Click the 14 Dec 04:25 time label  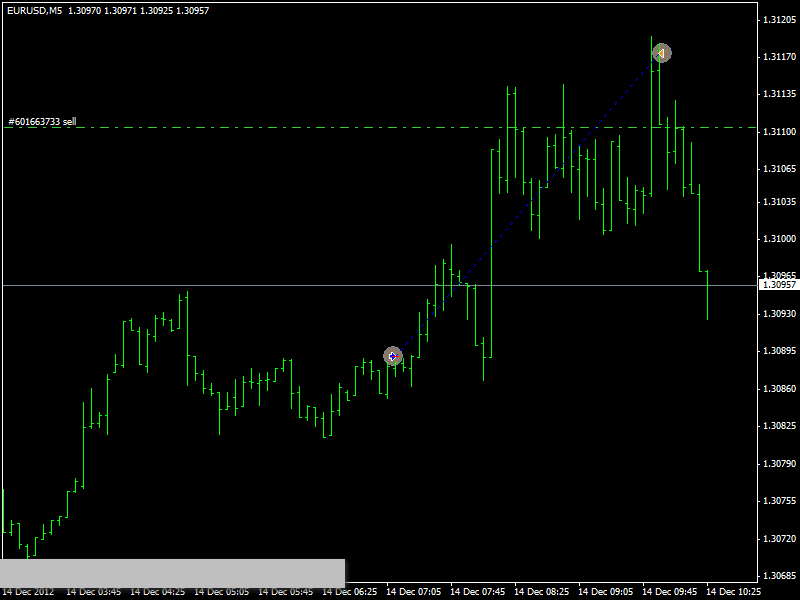(157, 592)
